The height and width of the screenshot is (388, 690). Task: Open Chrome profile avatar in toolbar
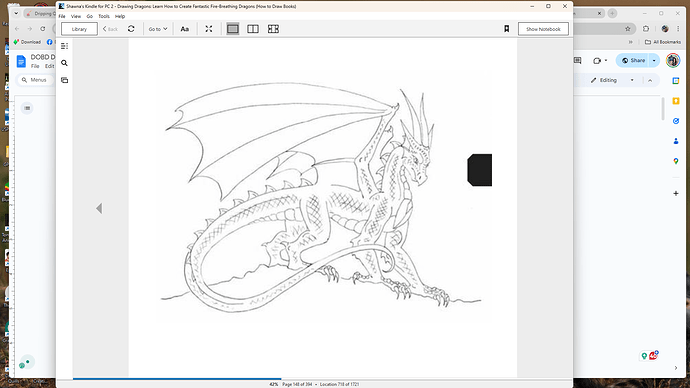click(x=665, y=29)
